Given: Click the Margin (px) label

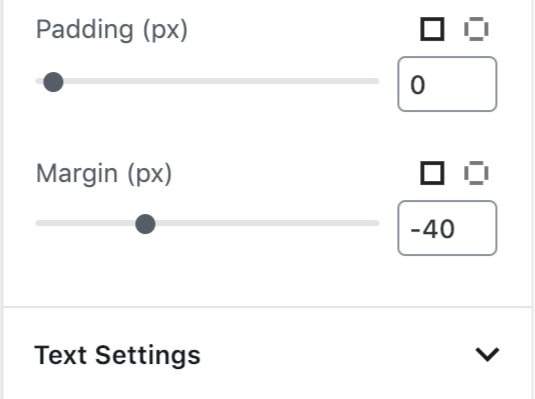Looking at the screenshot, I should (104, 174).
